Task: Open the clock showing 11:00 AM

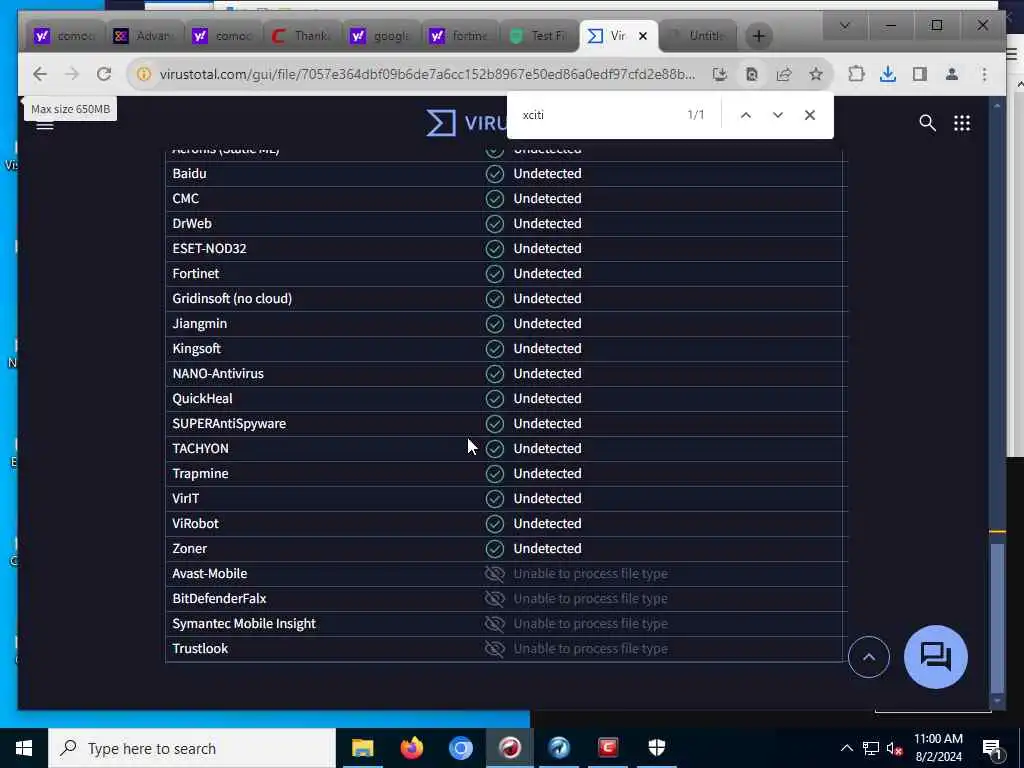Action: (938, 748)
